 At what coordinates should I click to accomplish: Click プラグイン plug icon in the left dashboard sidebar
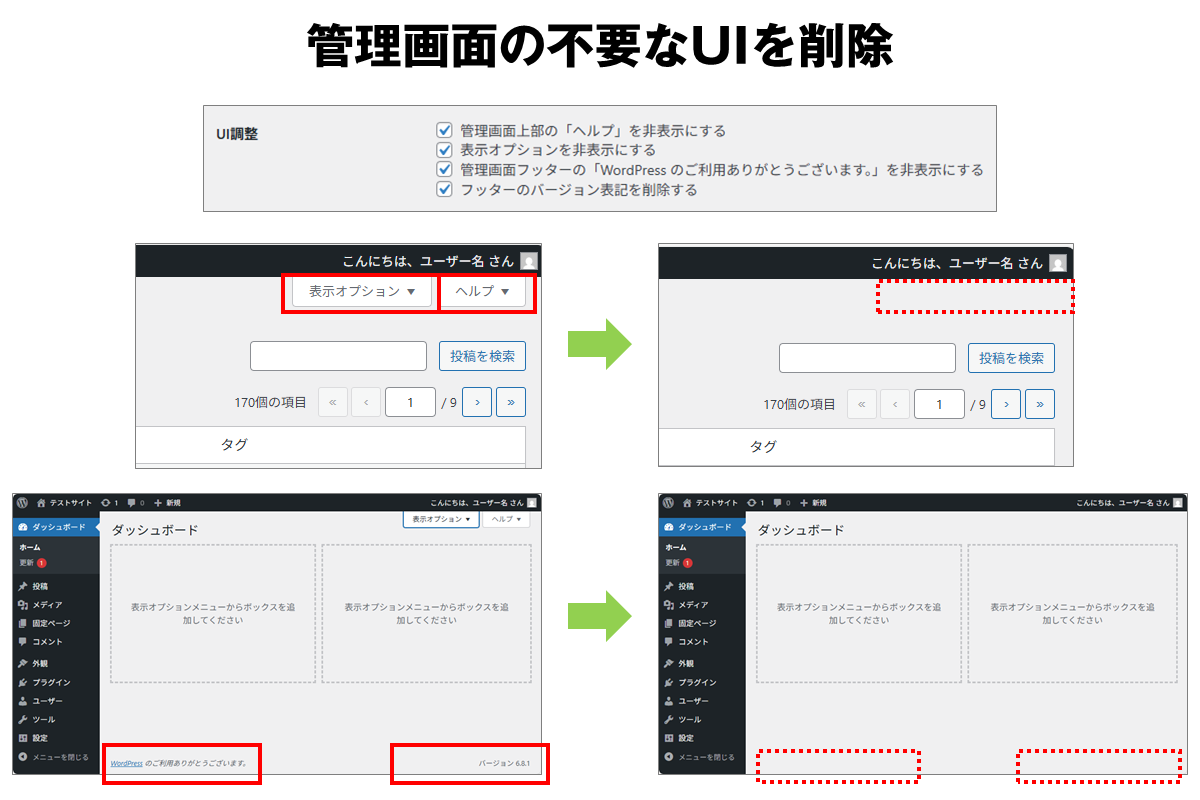[23, 682]
